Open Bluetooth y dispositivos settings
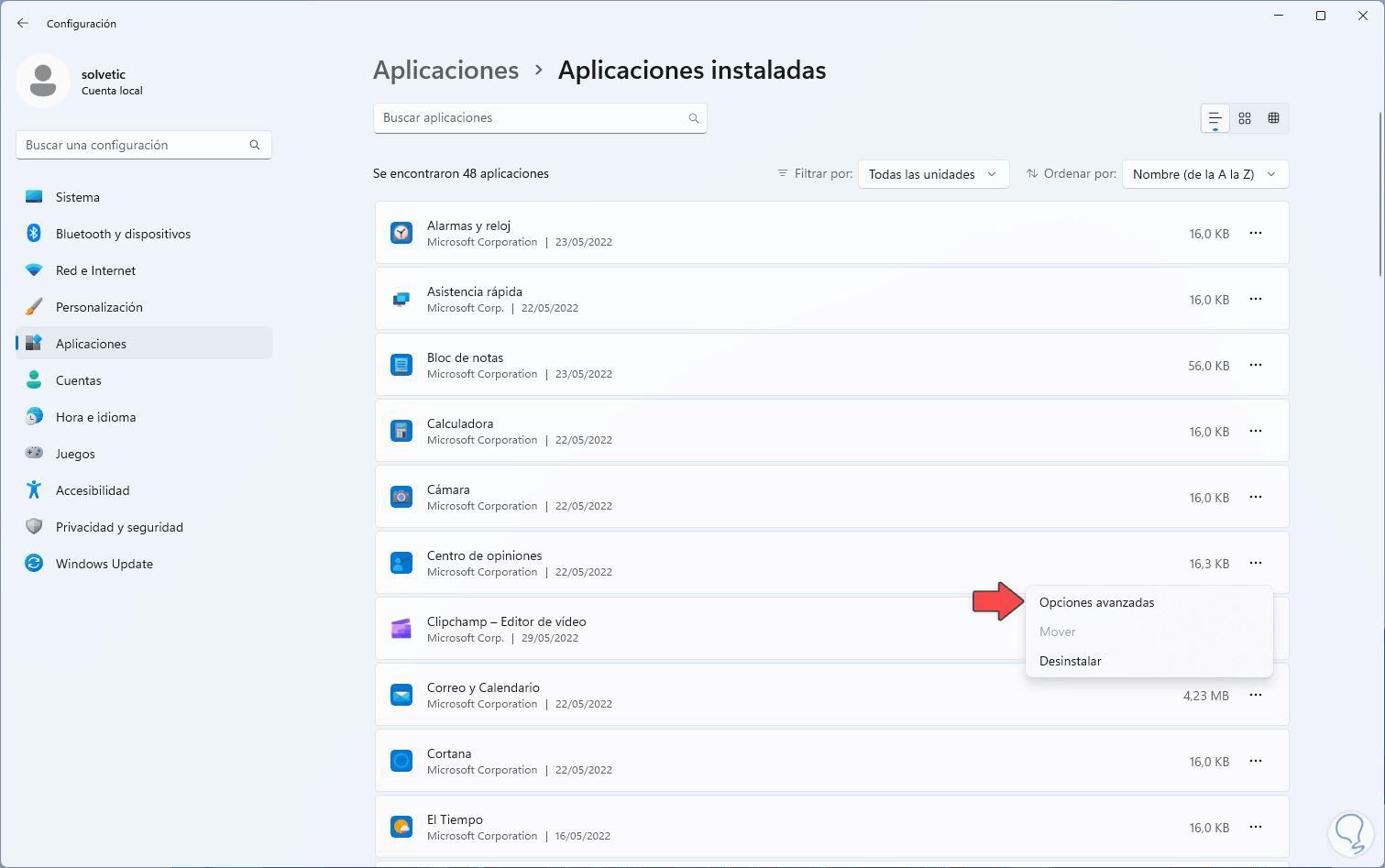The height and width of the screenshot is (868, 1385). [123, 234]
